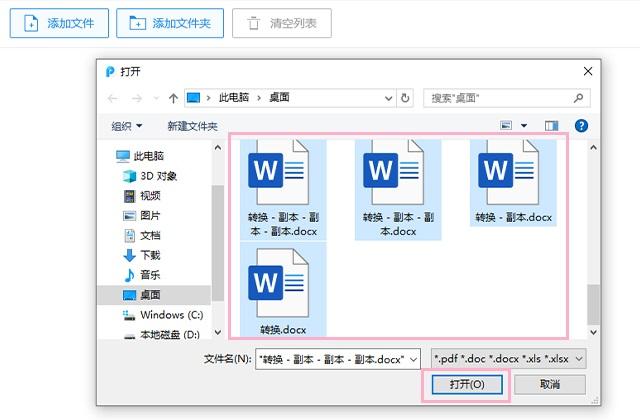
Task: Click 此电脑 in the address breadcrumb
Action: tap(234, 98)
